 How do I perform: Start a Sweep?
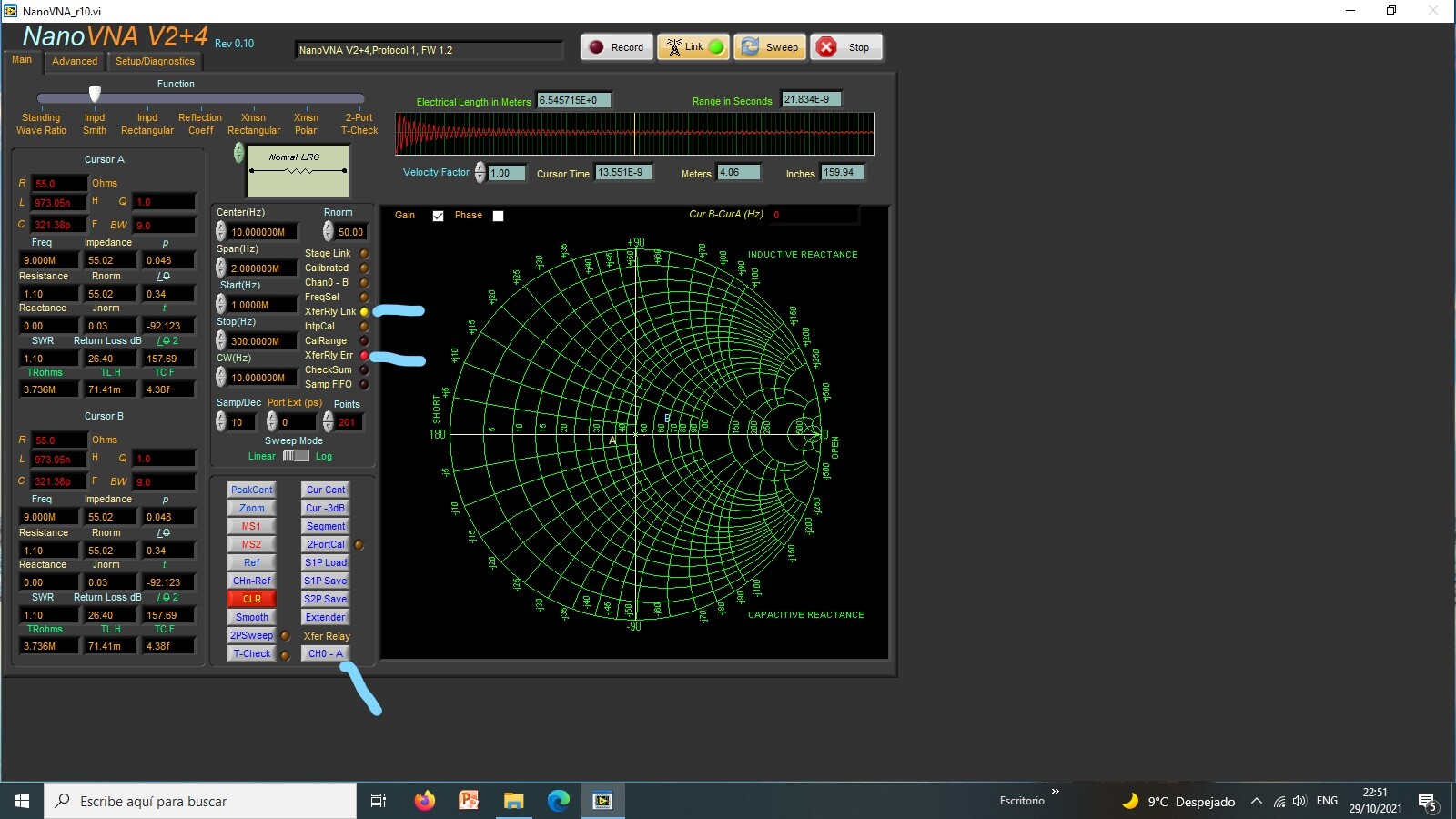pos(770,47)
